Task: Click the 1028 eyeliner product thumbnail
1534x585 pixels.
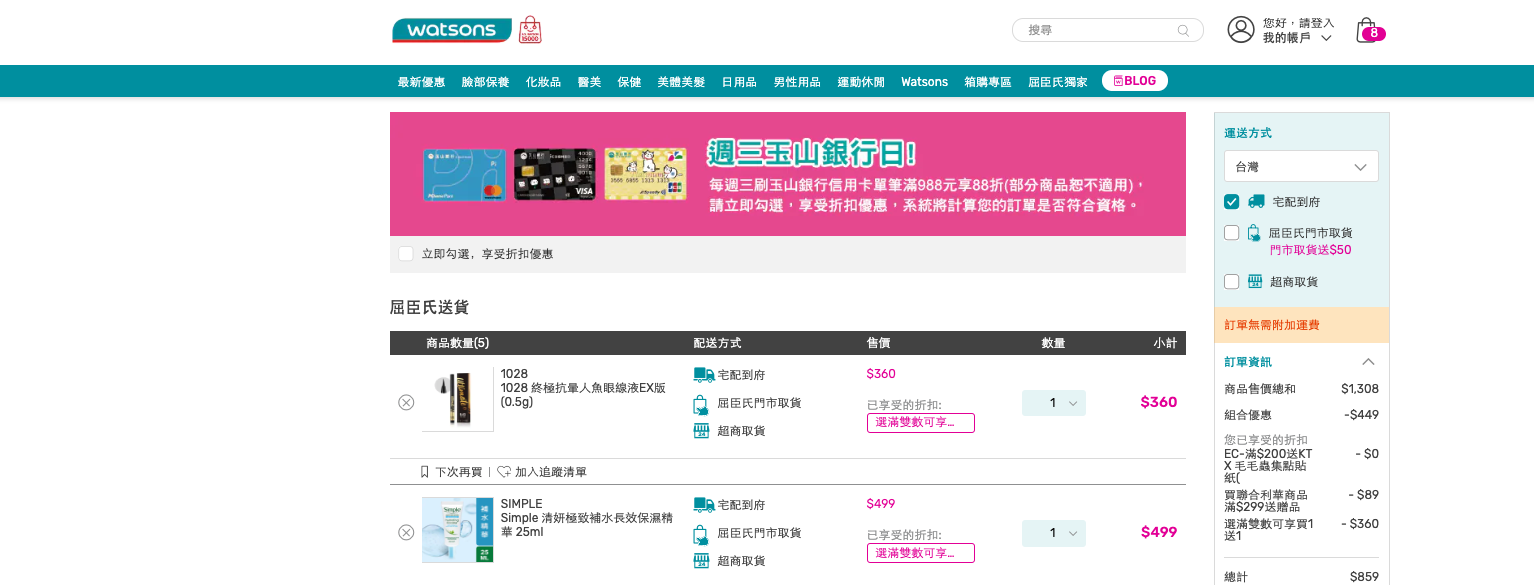Action: (x=458, y=400)
